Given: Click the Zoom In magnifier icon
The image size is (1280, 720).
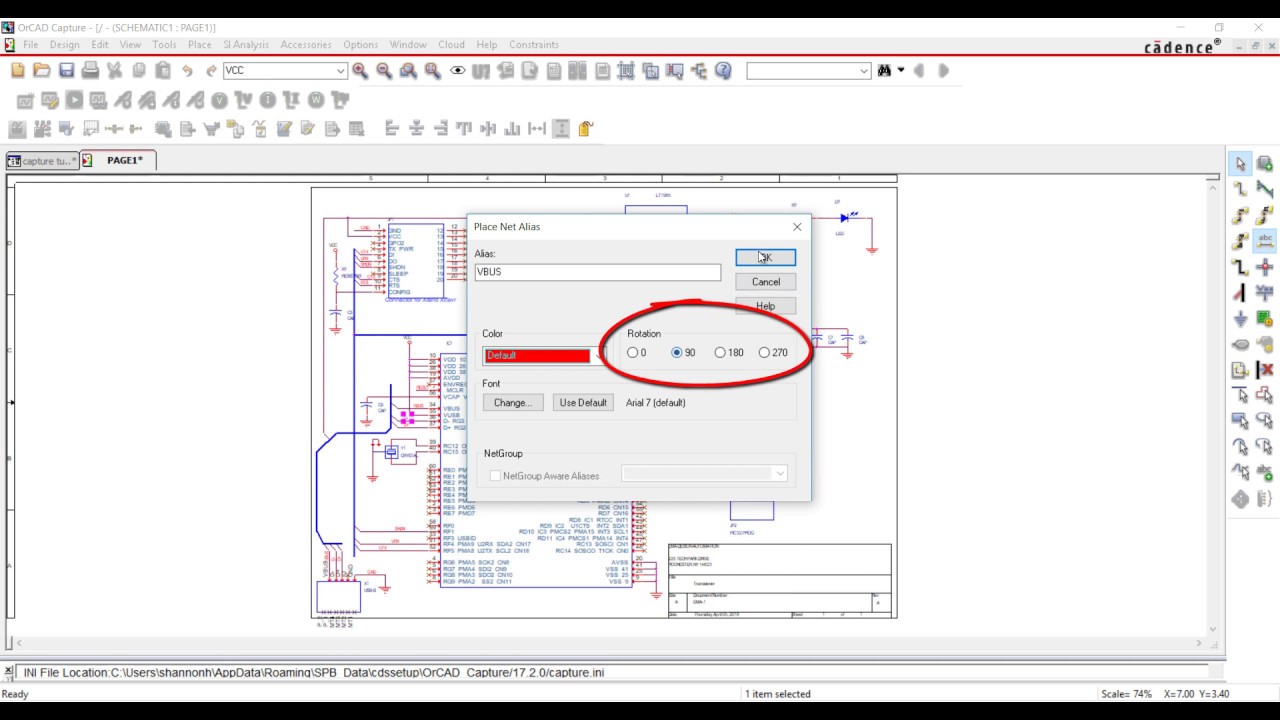Looking at the screenshot, I should click(360, 70).
